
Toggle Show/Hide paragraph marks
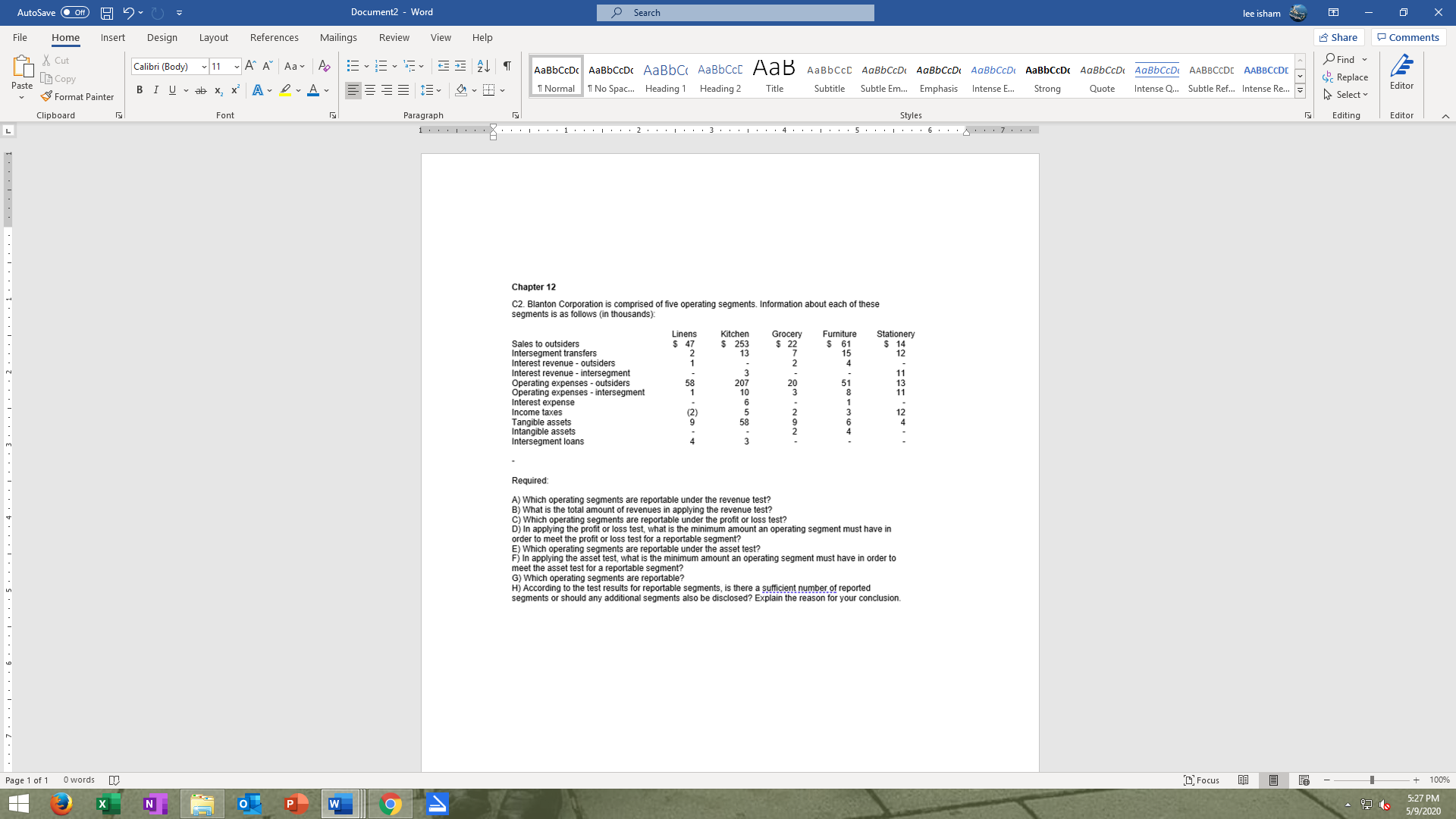507,66
